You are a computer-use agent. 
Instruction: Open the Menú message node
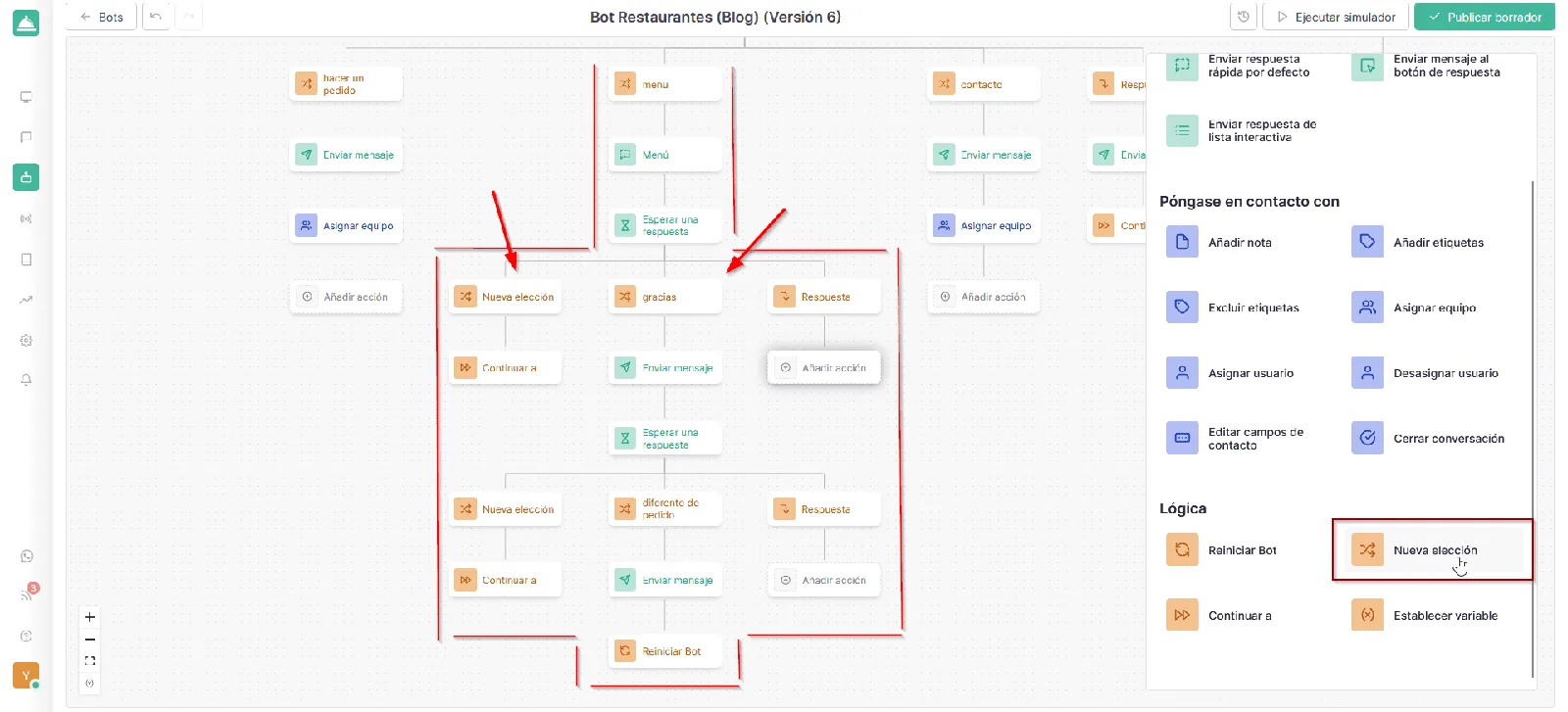click(665, 155)
